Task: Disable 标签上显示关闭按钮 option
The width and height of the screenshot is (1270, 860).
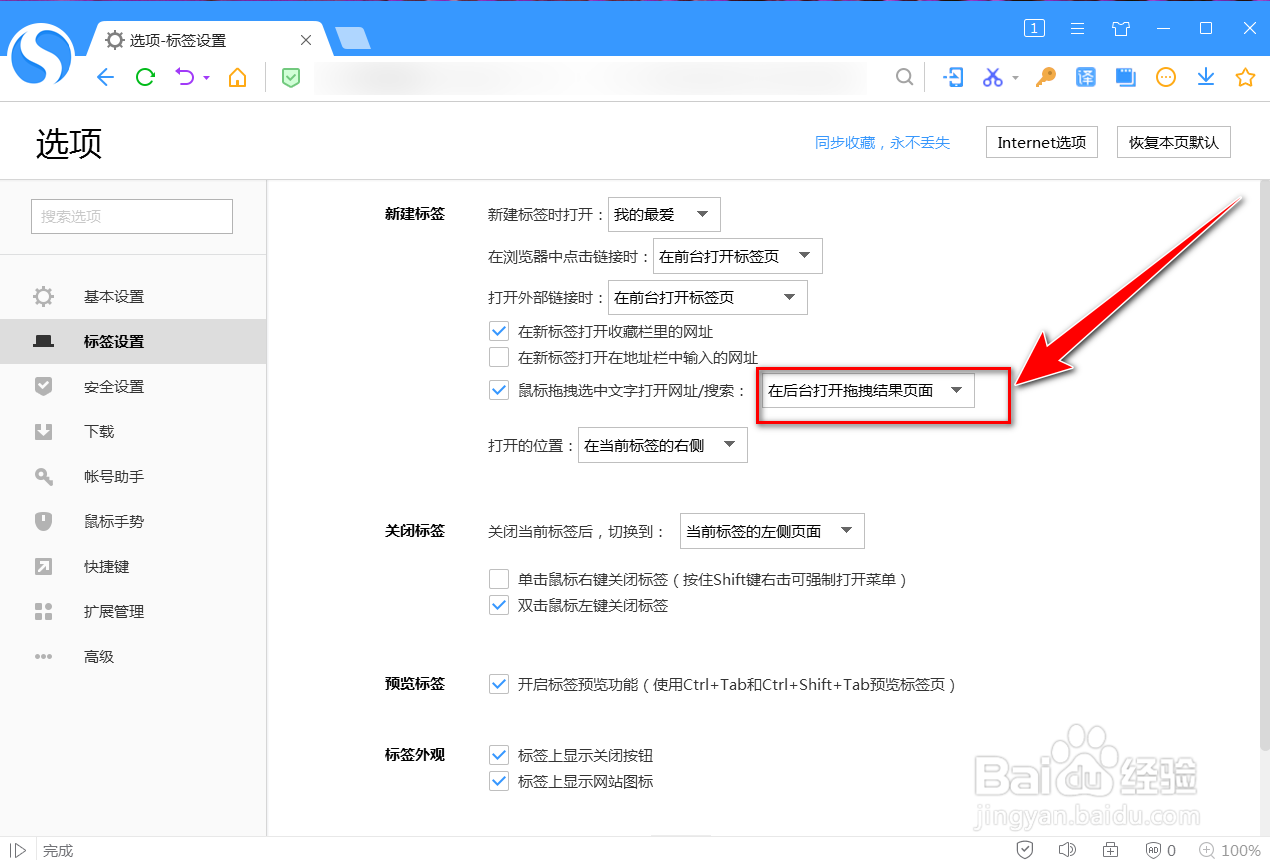Action: 499,755
